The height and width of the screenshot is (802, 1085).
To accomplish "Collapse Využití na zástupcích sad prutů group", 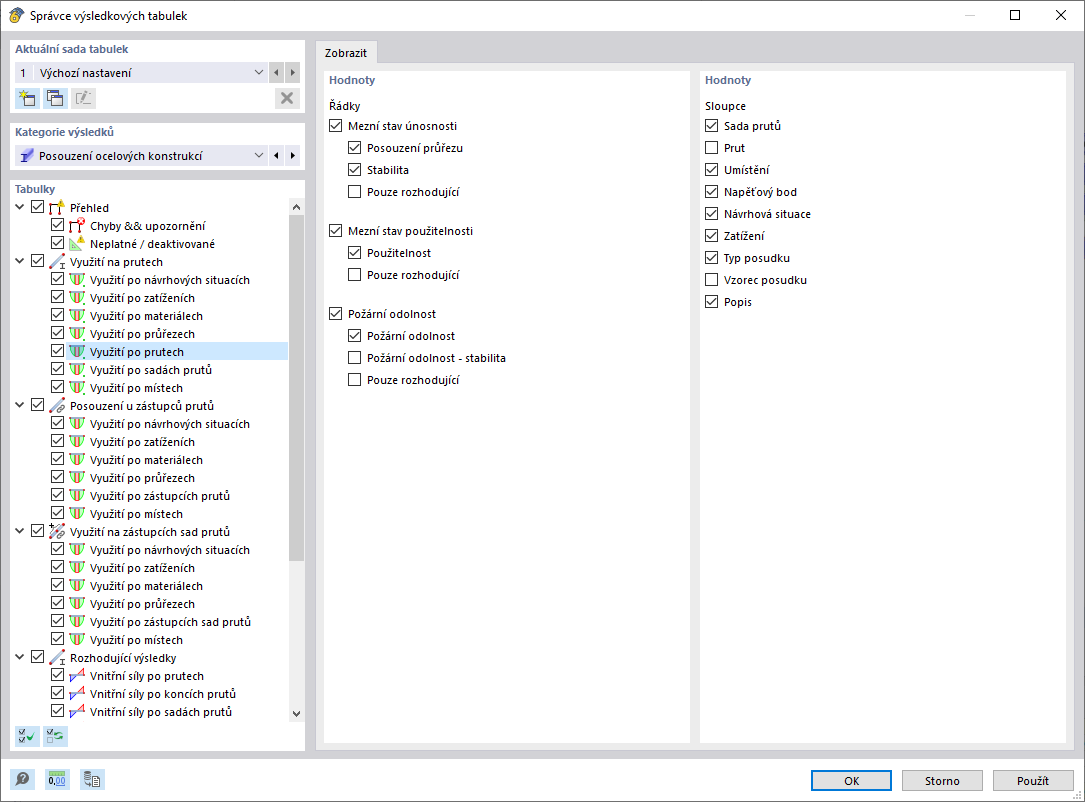I will (x=20, y=531).
